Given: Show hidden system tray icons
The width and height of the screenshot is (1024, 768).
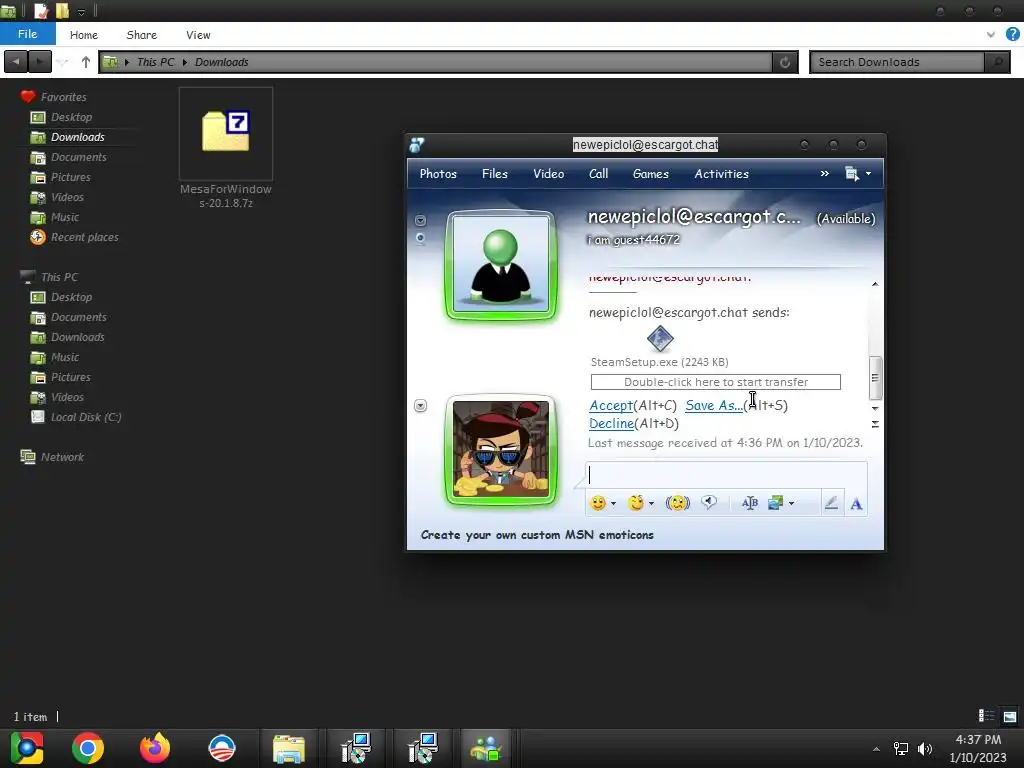Looking at the screenshot, I should [x=876, y=749].
